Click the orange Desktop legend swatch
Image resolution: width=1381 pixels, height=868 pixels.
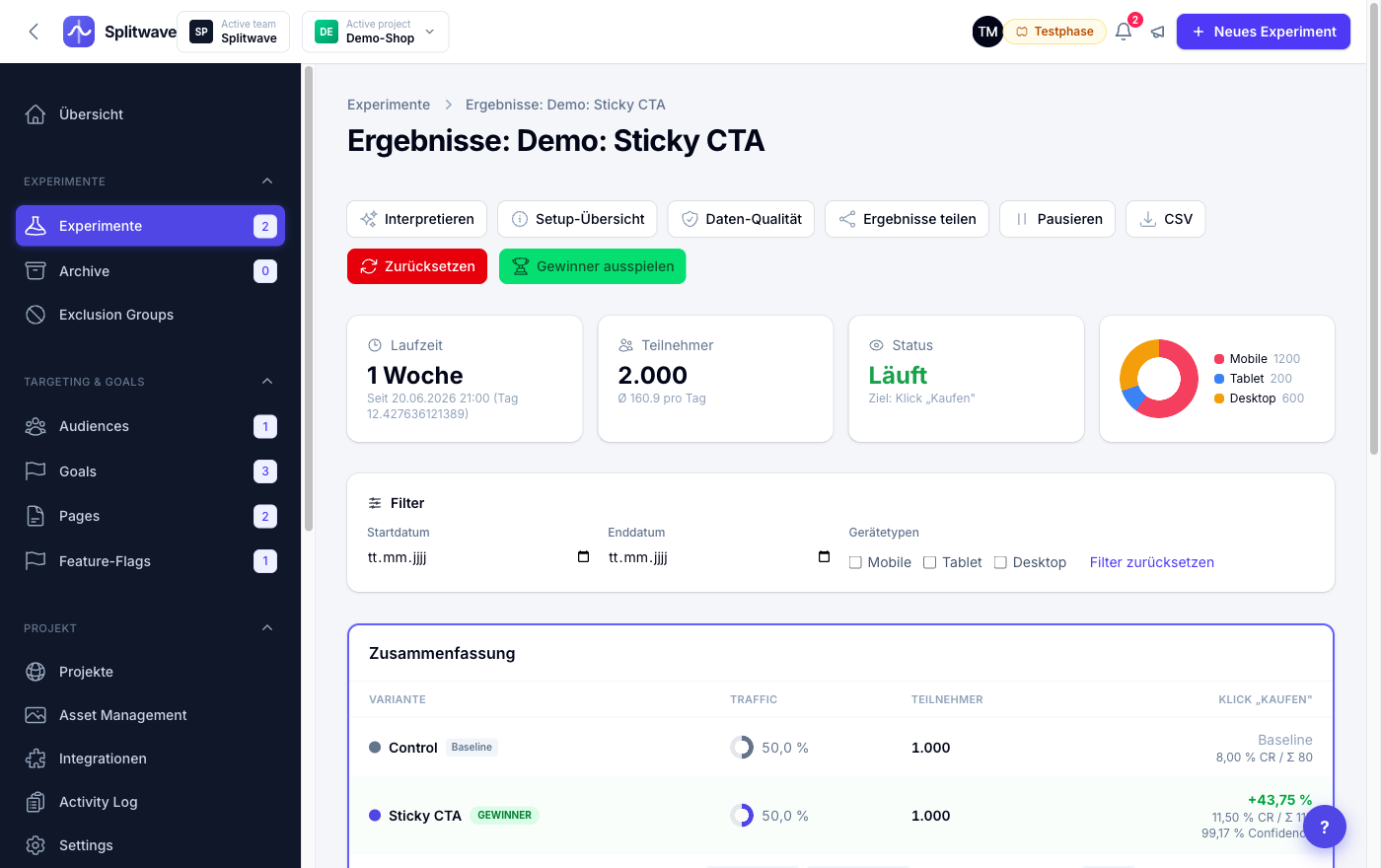[x=1219, y=398]
